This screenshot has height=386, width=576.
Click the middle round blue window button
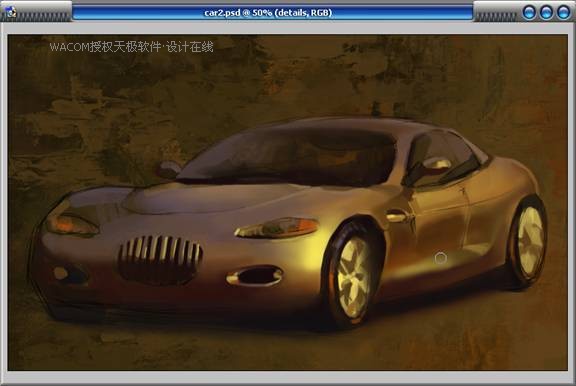[x=546, y=12]
